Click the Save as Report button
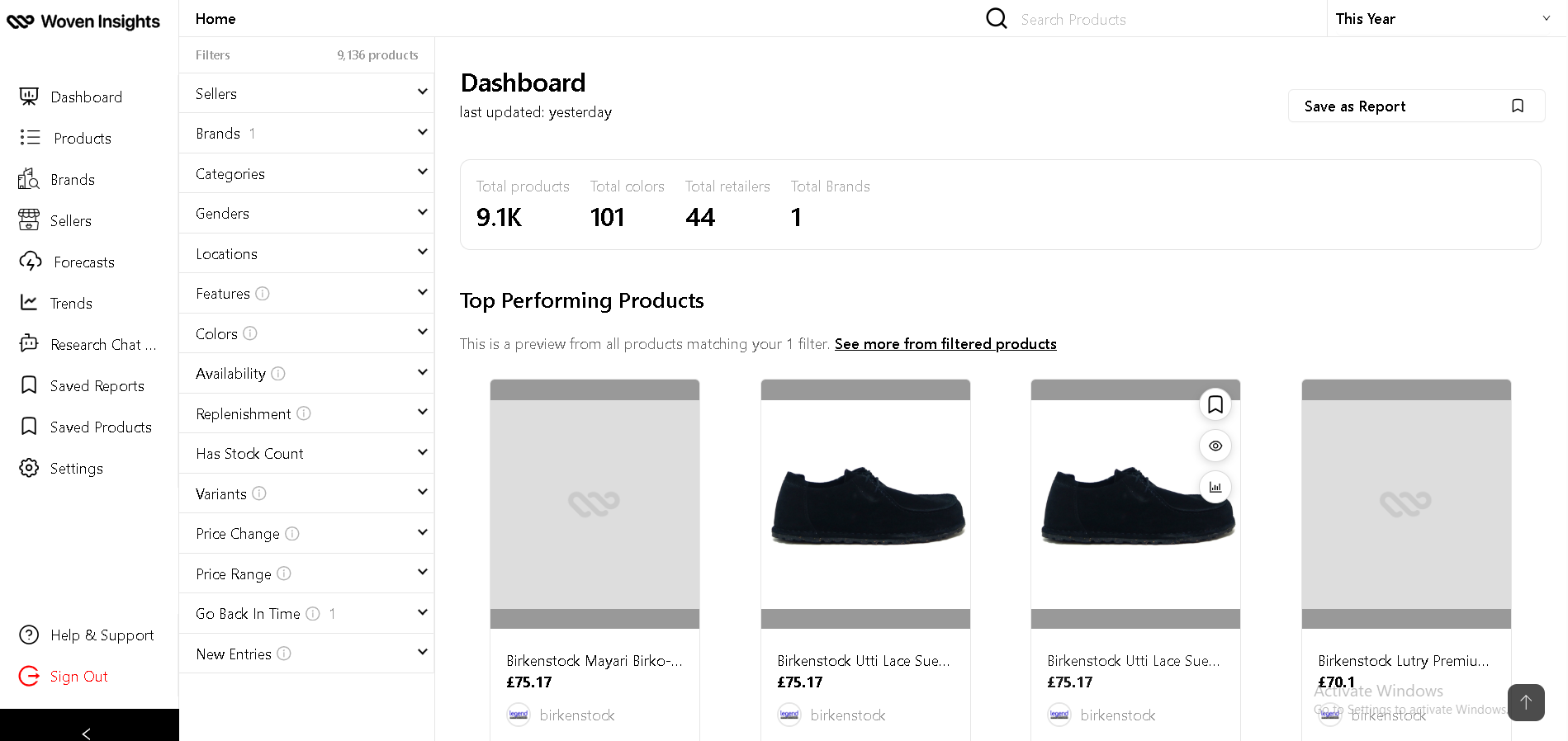The width and height of the screenshot is (1568, 741). coord(1415,106)
